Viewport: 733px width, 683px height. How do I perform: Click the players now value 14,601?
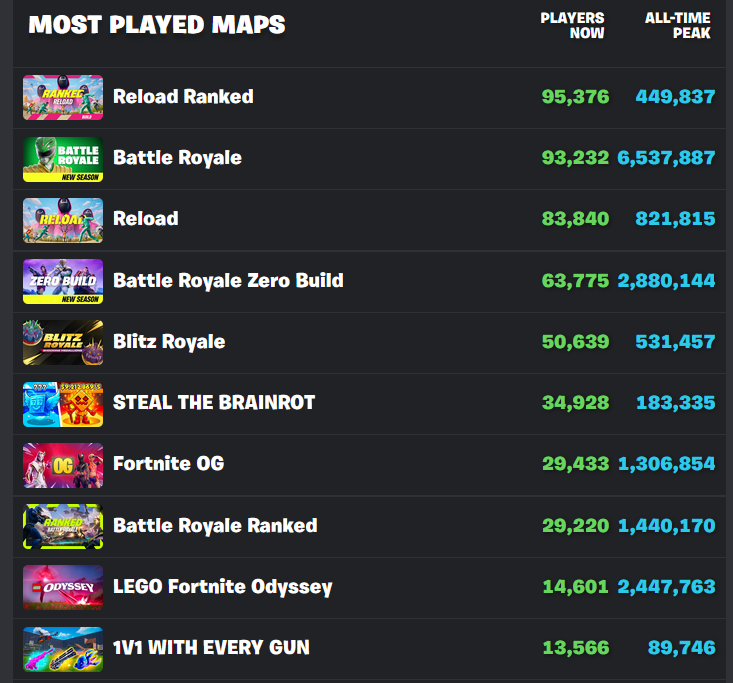click(x=575, y=587)
